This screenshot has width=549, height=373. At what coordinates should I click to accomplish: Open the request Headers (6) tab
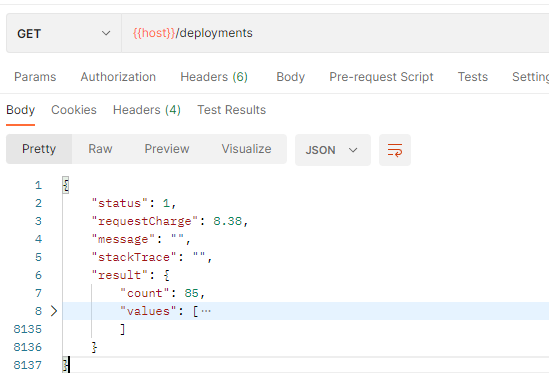[214, 77]
